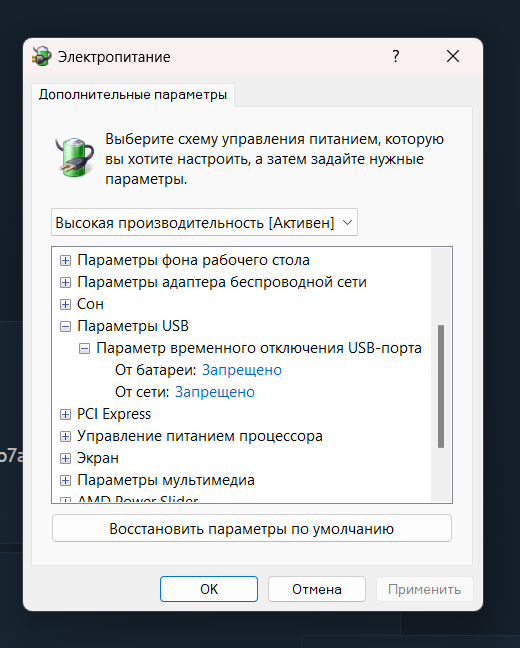Screen dimensions: 520x648
Task: Expand Параметры адаптера беспроводной сети
Action: 65,282
